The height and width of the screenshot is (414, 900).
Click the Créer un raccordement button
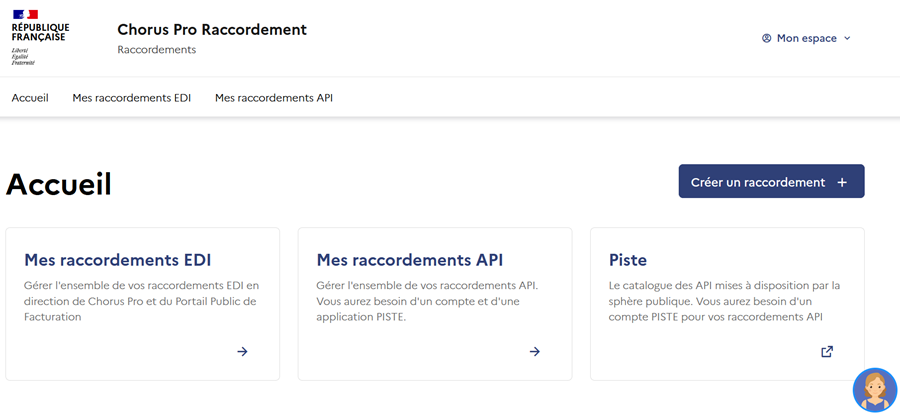tap(758, 182)
